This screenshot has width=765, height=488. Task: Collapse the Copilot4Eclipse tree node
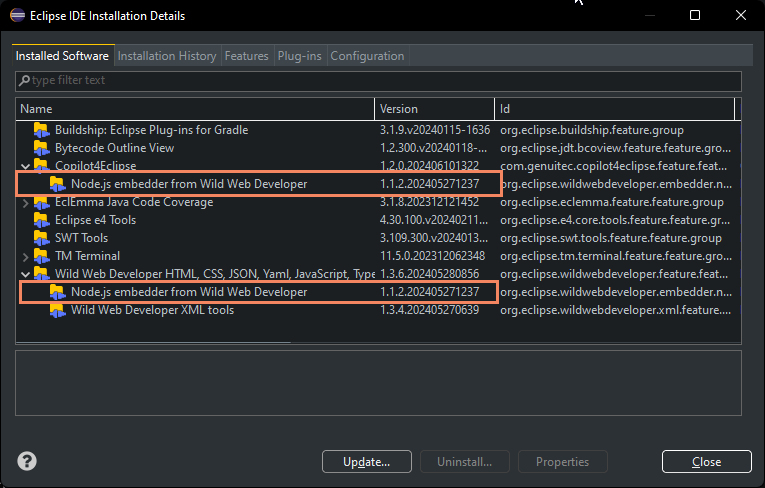pos(25,166)
